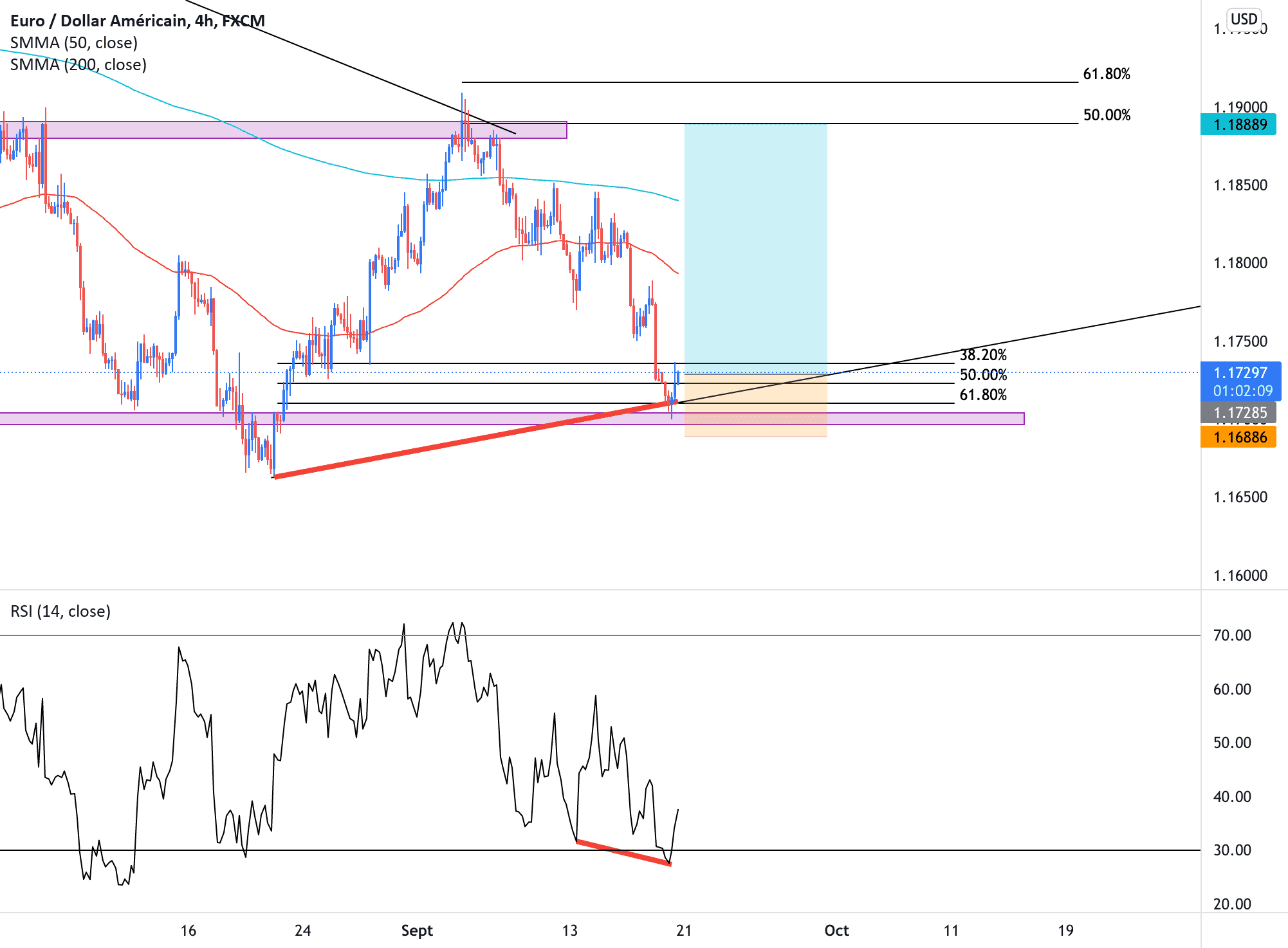
Task: Select the lower purple support rectangle
Action: coord(512,419)
